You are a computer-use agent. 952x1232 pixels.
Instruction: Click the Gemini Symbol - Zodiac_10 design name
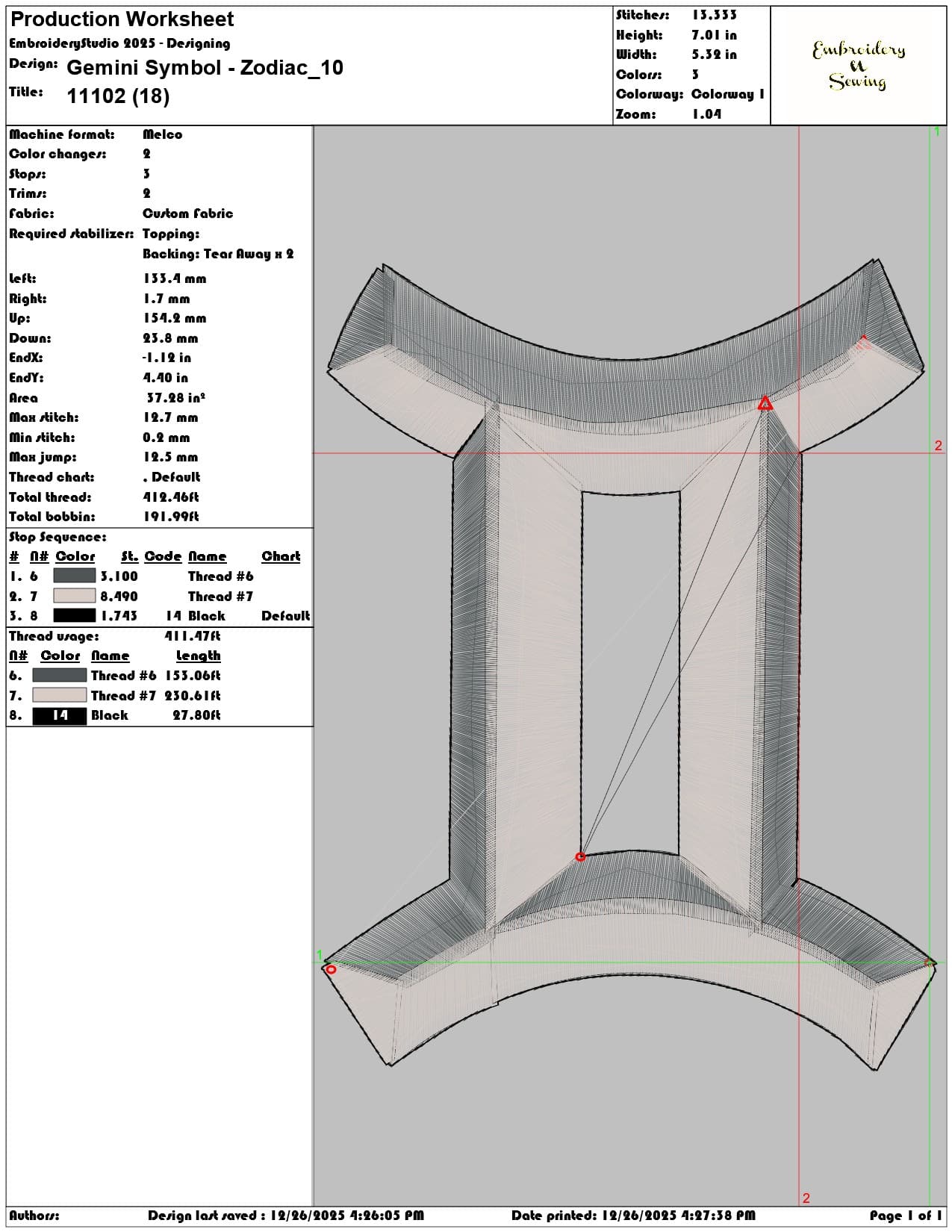[x=205, y=68]
